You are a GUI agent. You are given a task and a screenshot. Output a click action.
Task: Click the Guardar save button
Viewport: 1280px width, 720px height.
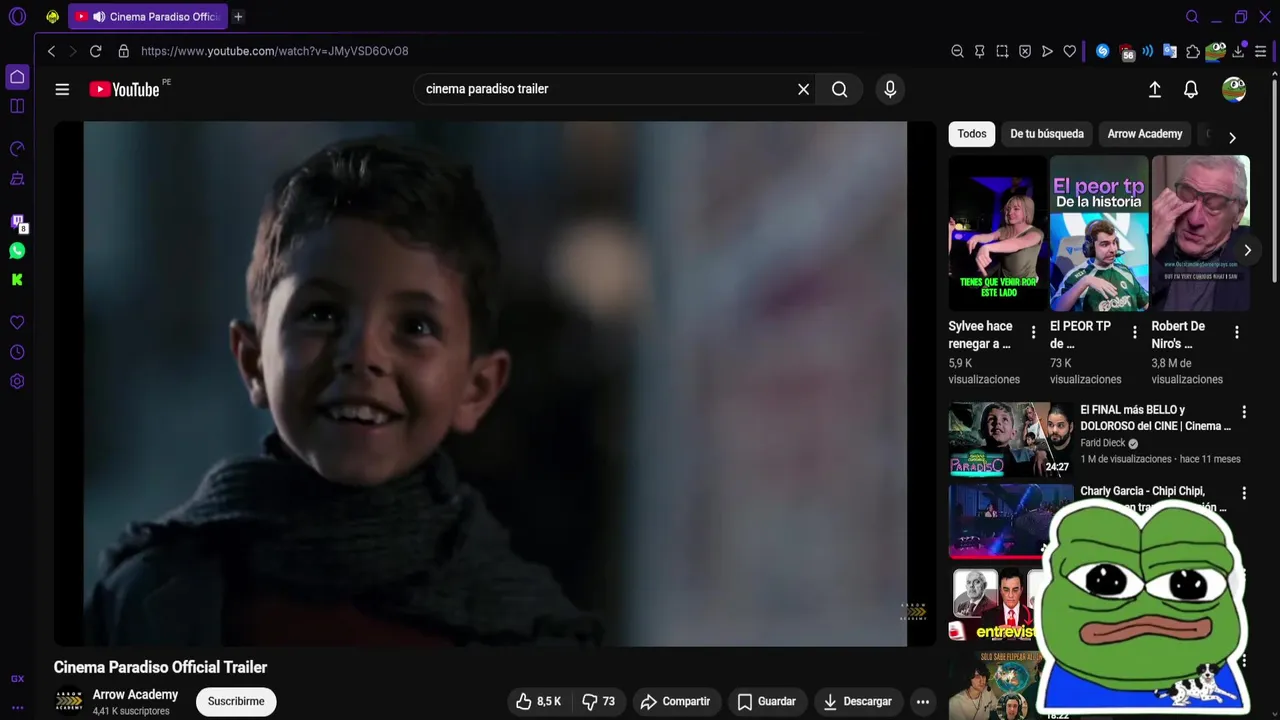click(767, 701)
